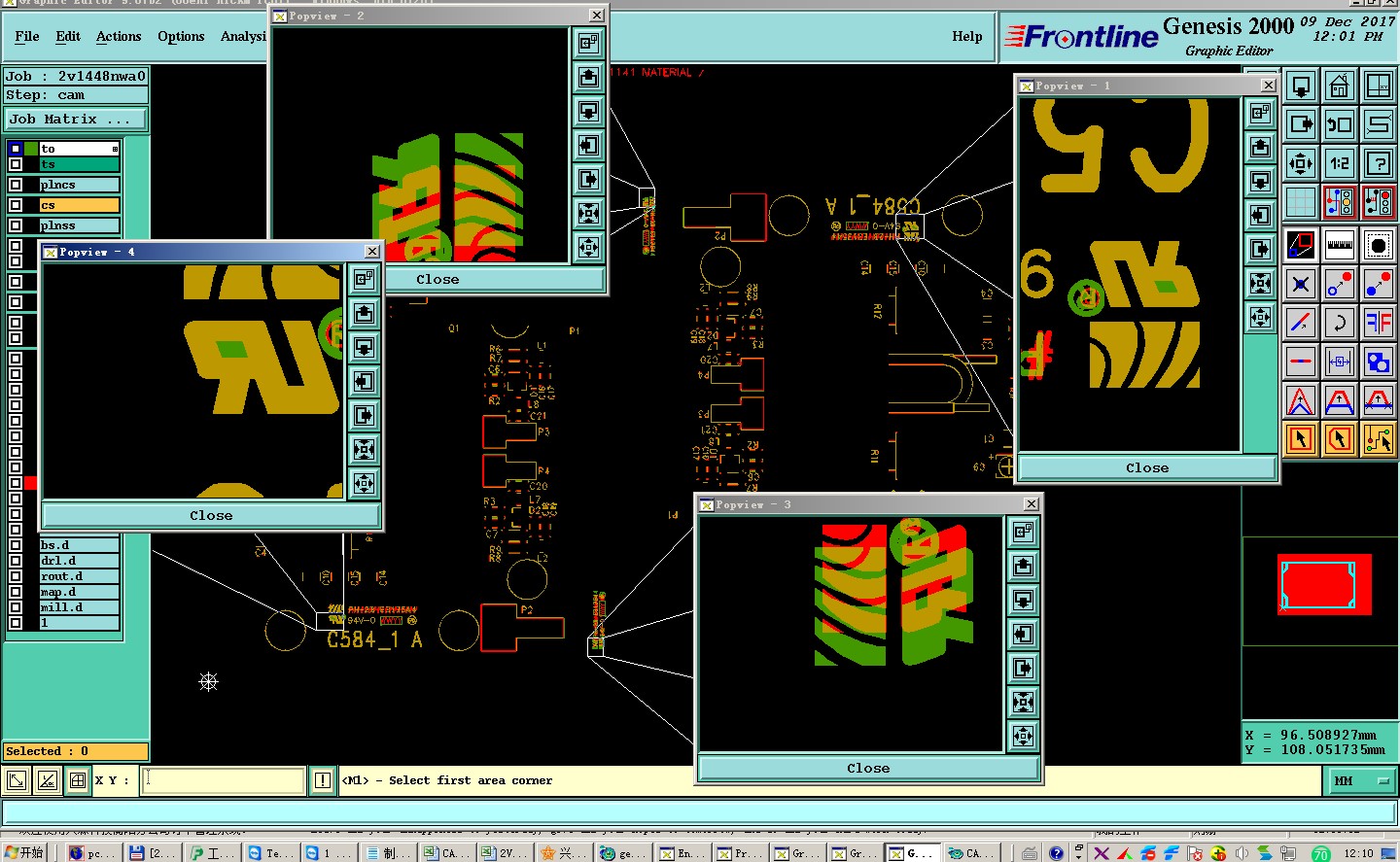The image size is (1400, 862).
Task: Select the ts layer row
Action: coord(80,164)
